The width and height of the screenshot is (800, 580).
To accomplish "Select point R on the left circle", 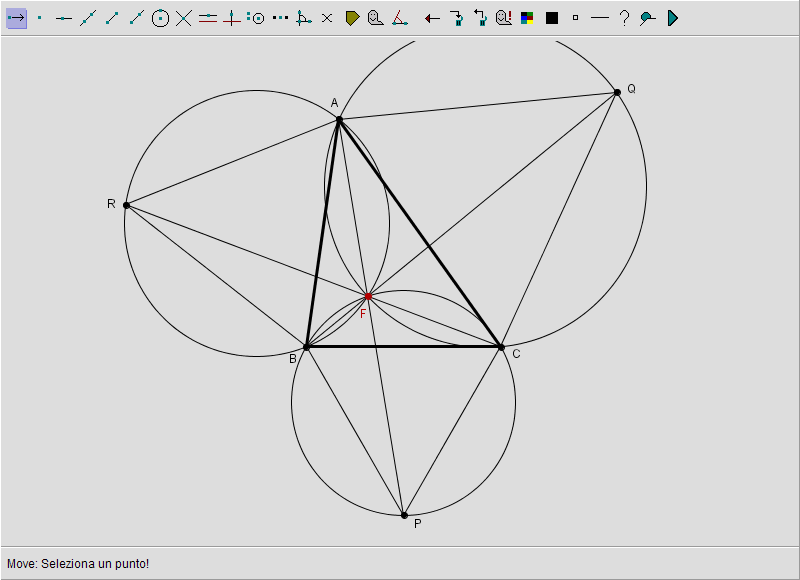I will (x=127, y=205).
